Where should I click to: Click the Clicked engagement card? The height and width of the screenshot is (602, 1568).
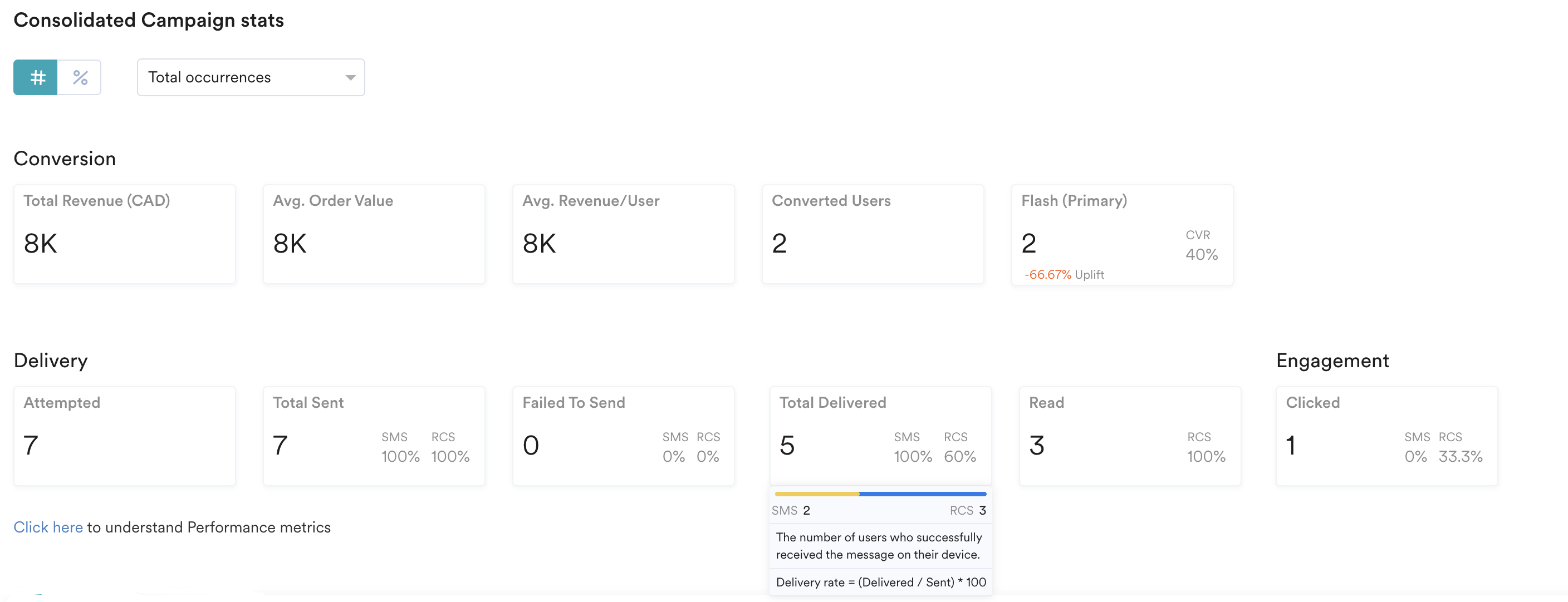coord(1386,436)
